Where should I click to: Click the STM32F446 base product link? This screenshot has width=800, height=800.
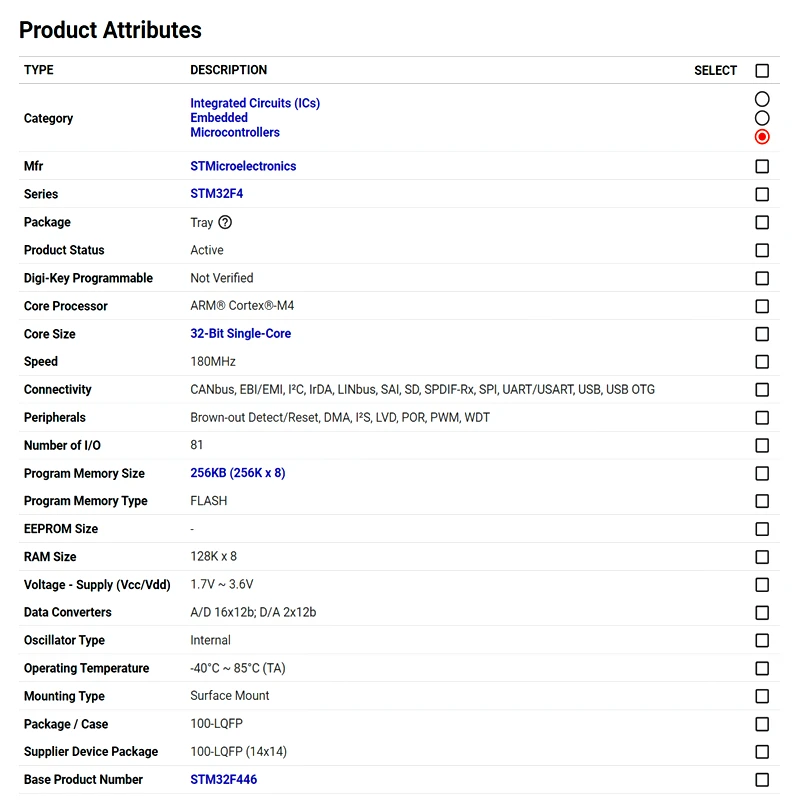[x=224, y=779]
